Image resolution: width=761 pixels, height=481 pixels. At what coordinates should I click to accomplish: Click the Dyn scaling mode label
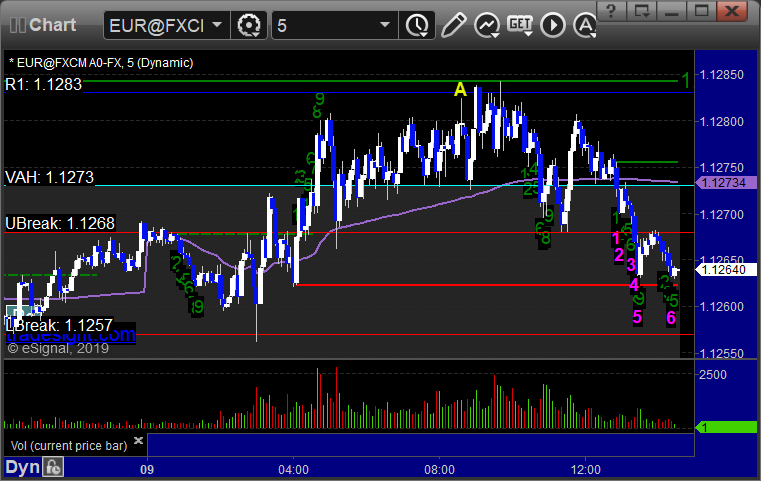22,467
